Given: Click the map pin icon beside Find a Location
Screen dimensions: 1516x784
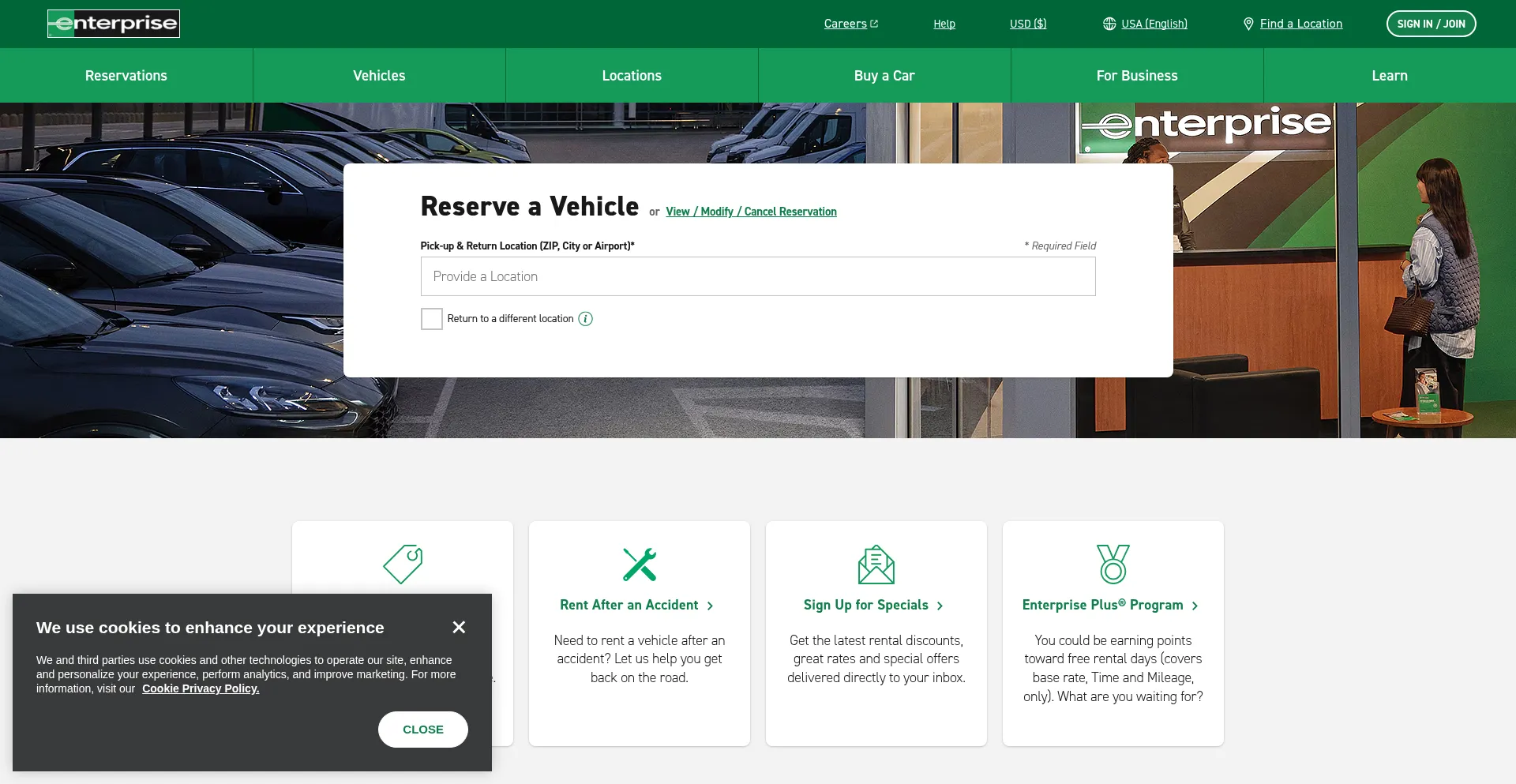Looking at the screenshot, I should click(x=1248, y=24).
